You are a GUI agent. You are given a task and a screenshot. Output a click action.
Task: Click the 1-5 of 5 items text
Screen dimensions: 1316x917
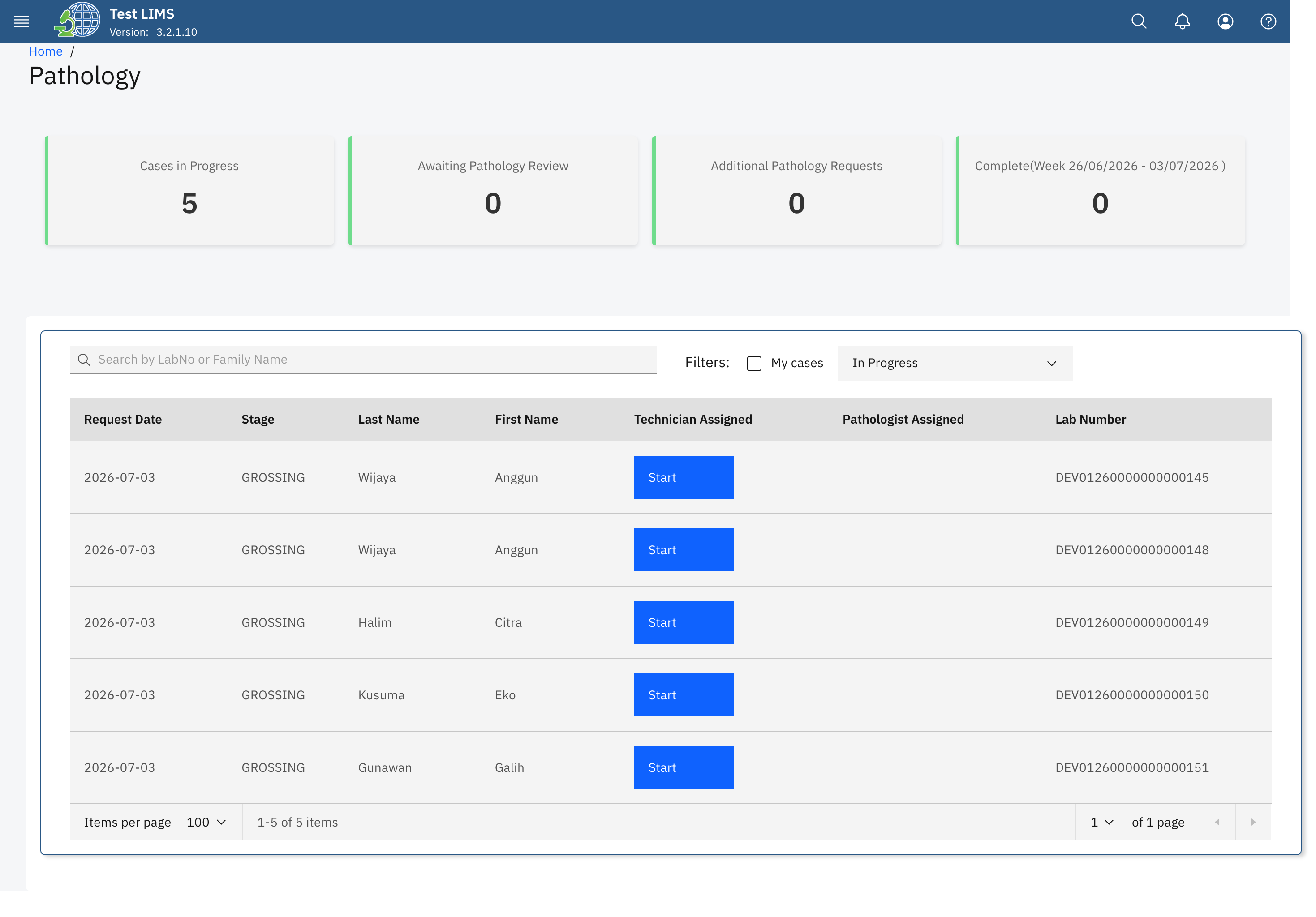(297, 822)
